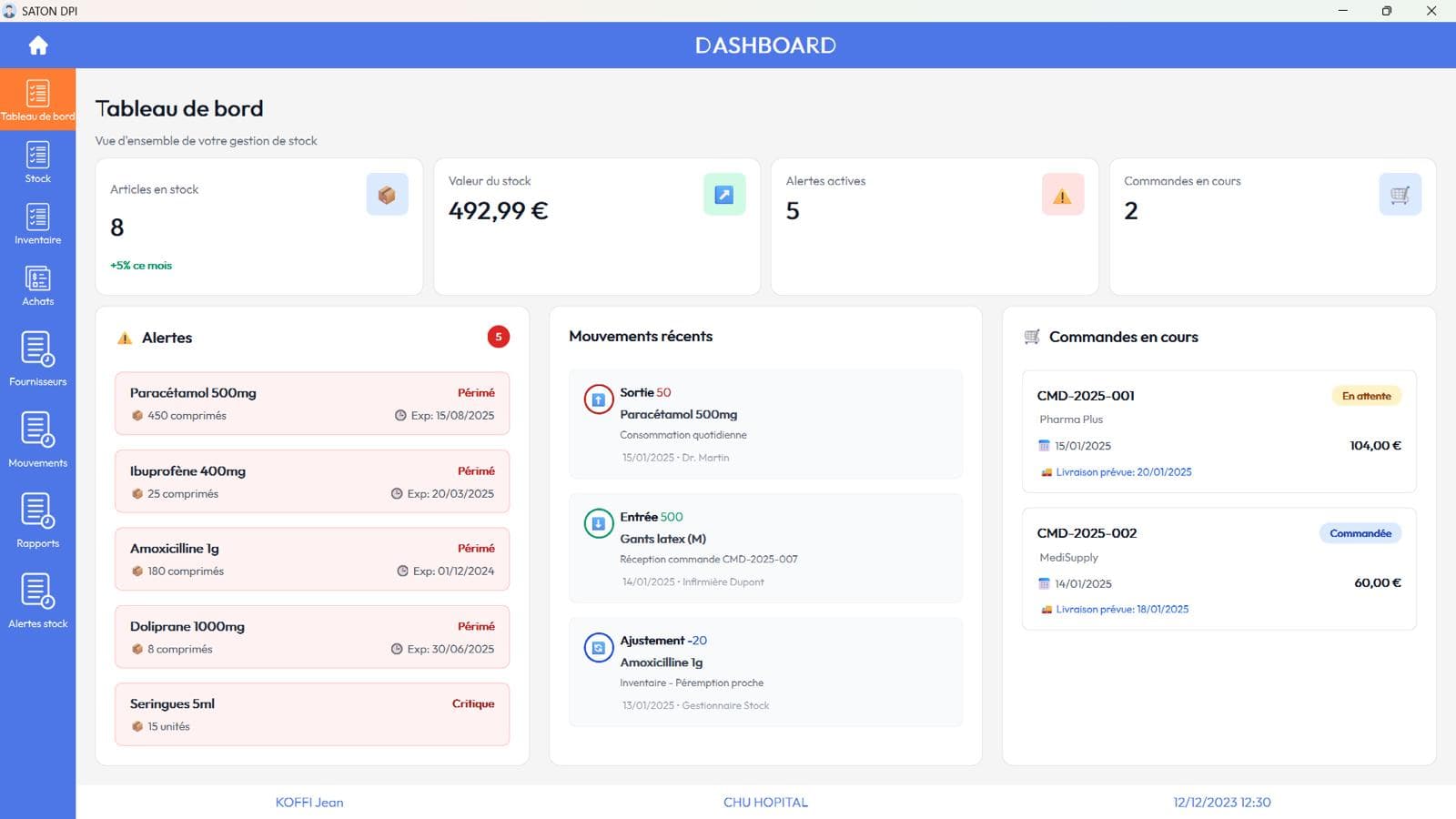Select the Gants latex (M) movement entry
Image resolution: width=1456 pixels, height=819 pixels.
pyautogui.click(x=765, y=548)
